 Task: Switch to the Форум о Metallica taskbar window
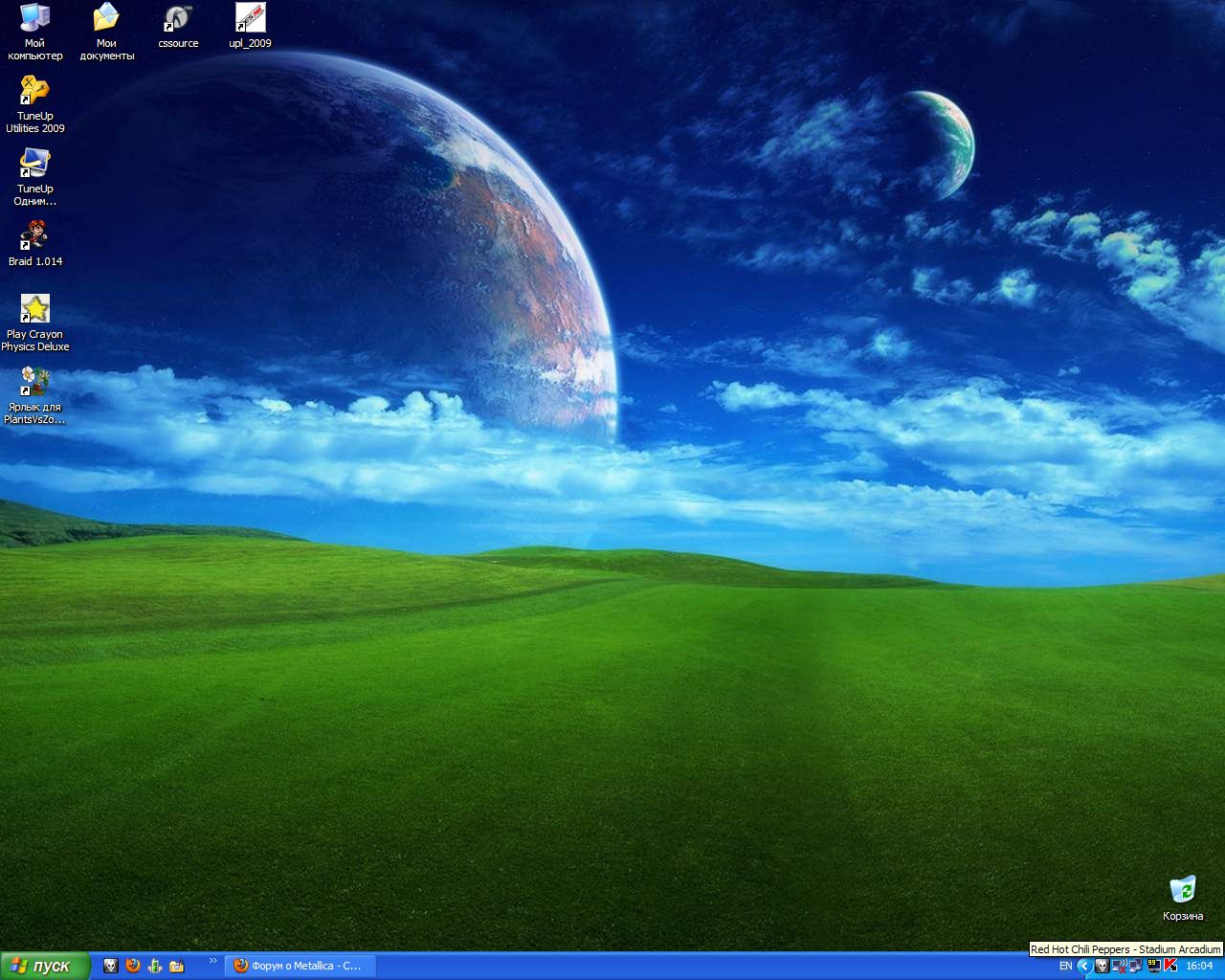tap(299, 966)
